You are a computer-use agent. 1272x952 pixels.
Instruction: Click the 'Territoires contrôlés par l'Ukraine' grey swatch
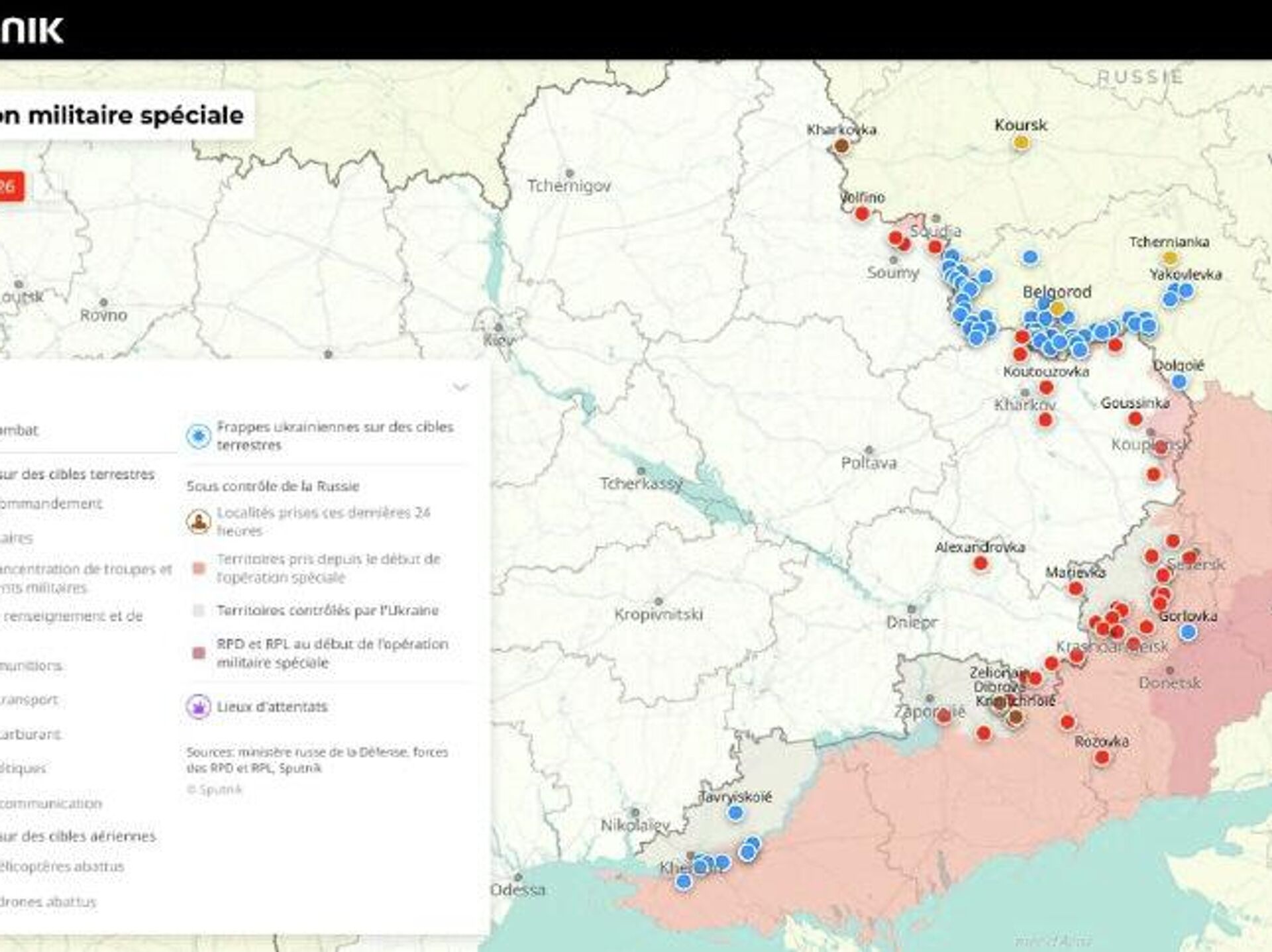198,611
